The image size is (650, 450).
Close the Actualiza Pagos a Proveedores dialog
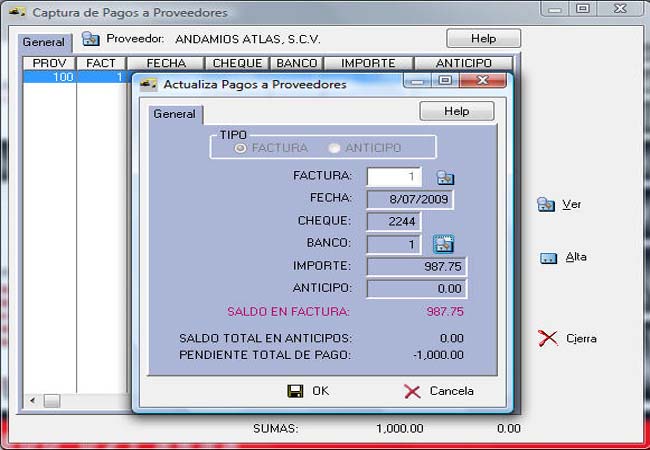pyautogui.click(x=483, y=80)
